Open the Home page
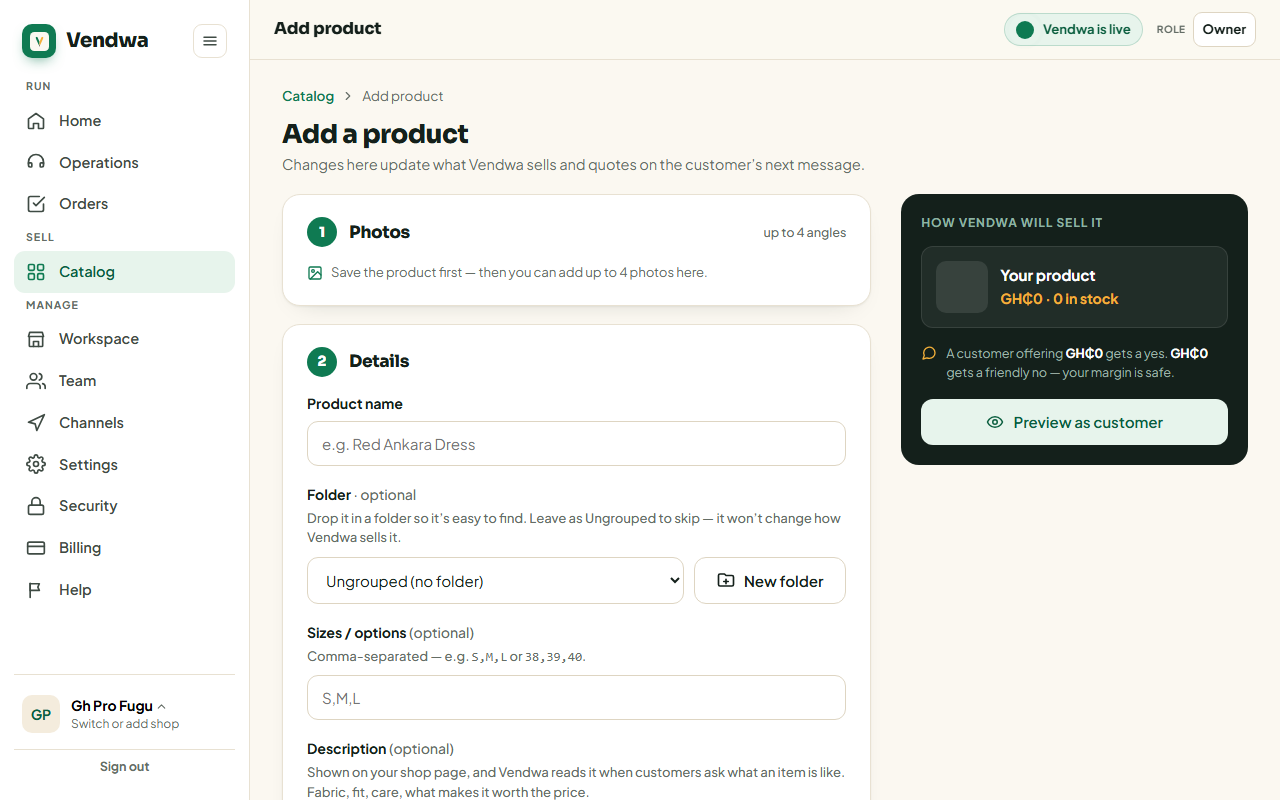The width and height of the screenshot is (1280, 800). (124, 121)
